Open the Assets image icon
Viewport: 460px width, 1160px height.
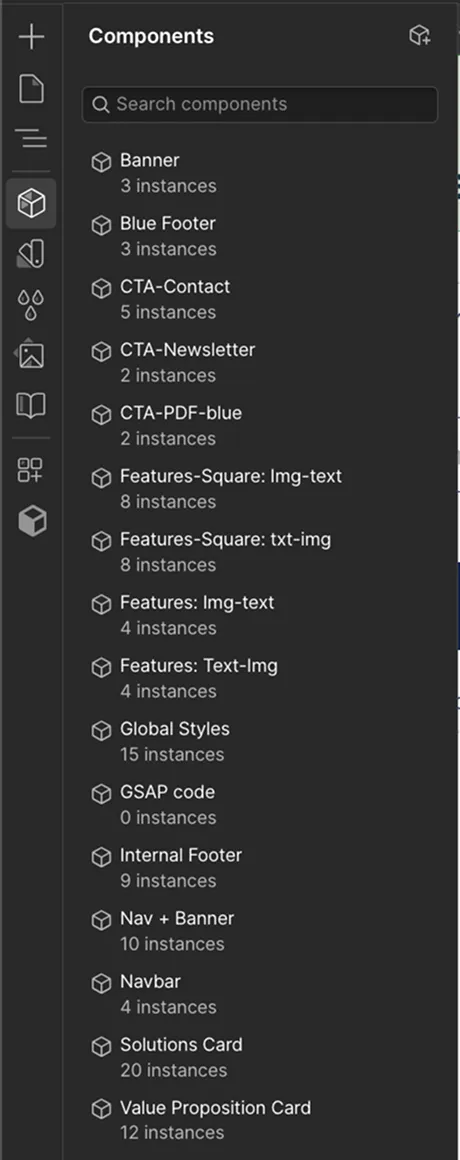tap(31, 355)
